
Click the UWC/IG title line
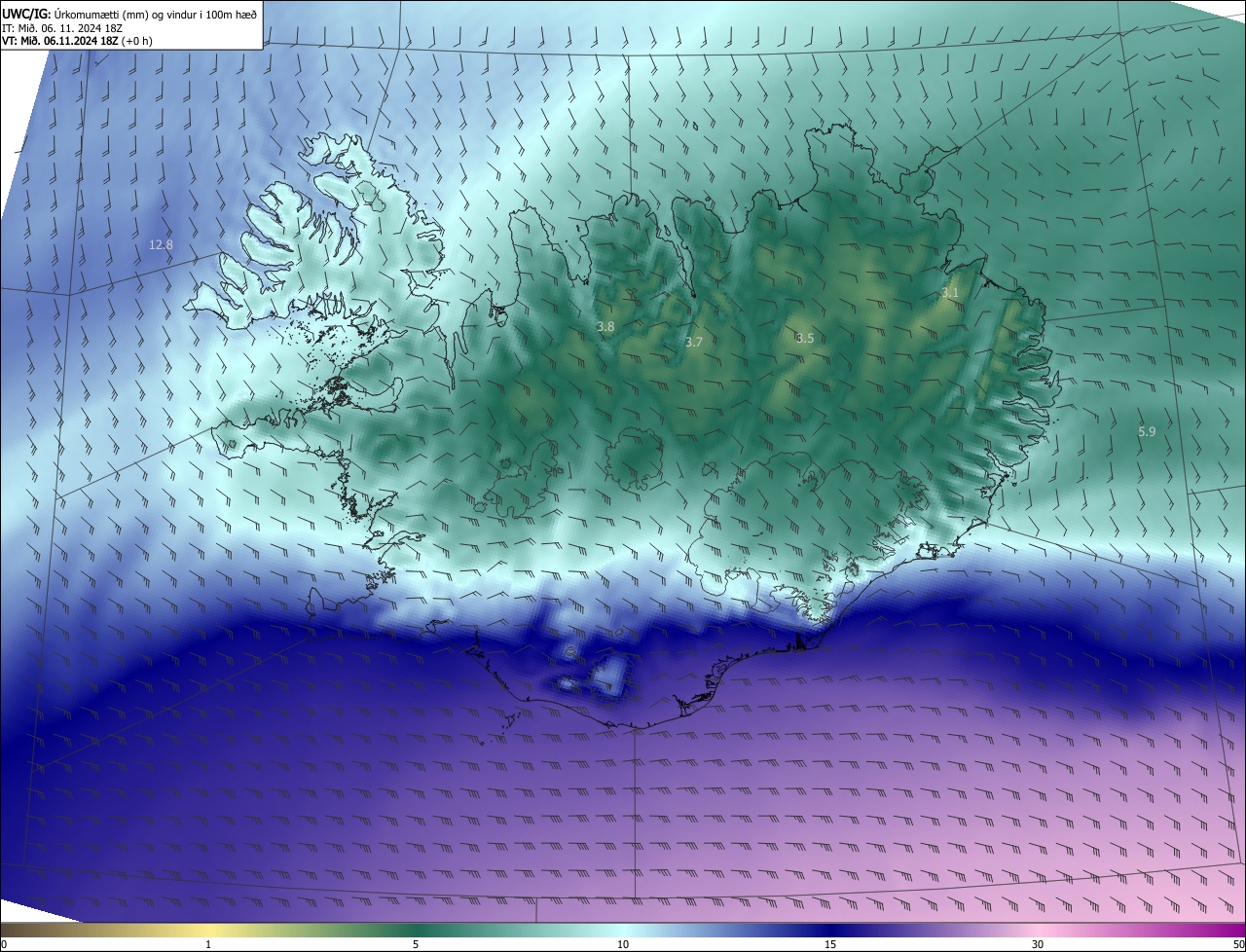coord(129,13)
